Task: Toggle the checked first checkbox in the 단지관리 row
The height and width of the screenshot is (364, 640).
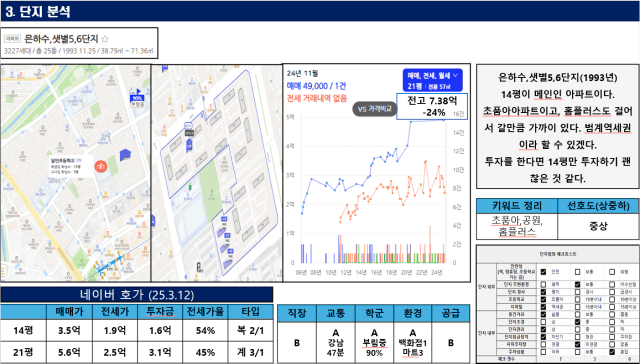Action: click(543, 329)
